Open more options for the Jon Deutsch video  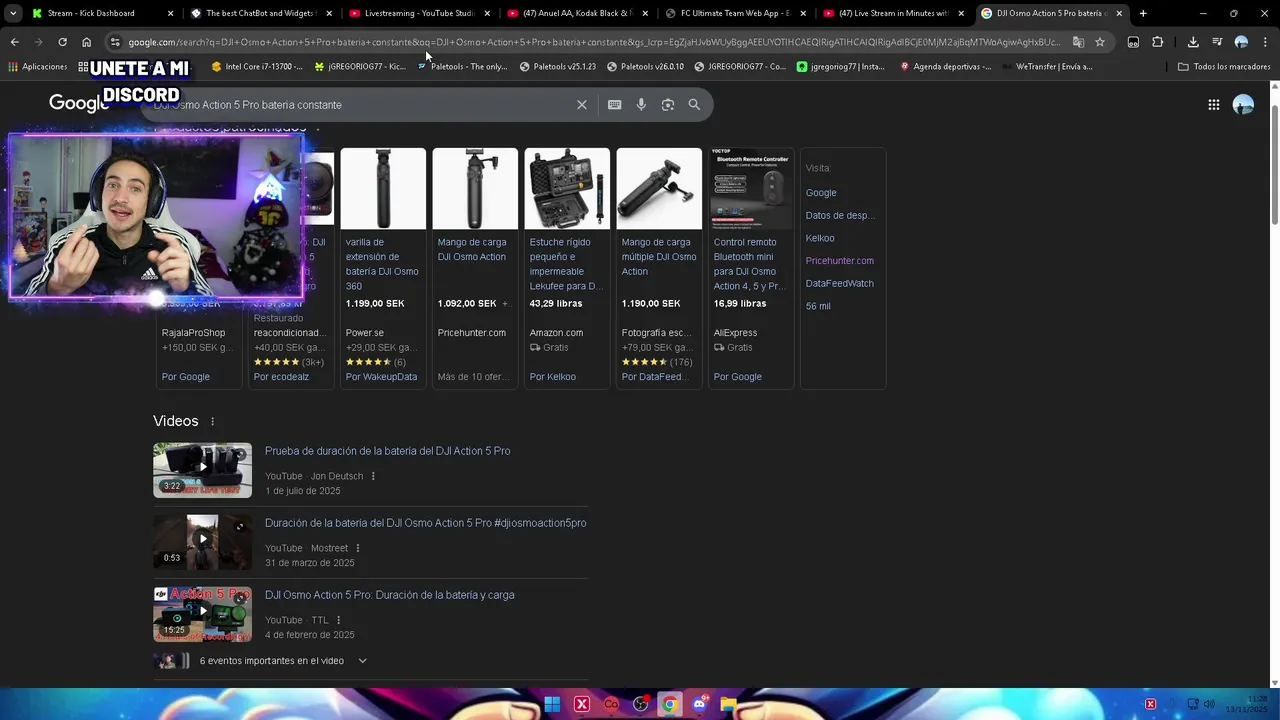373,476
